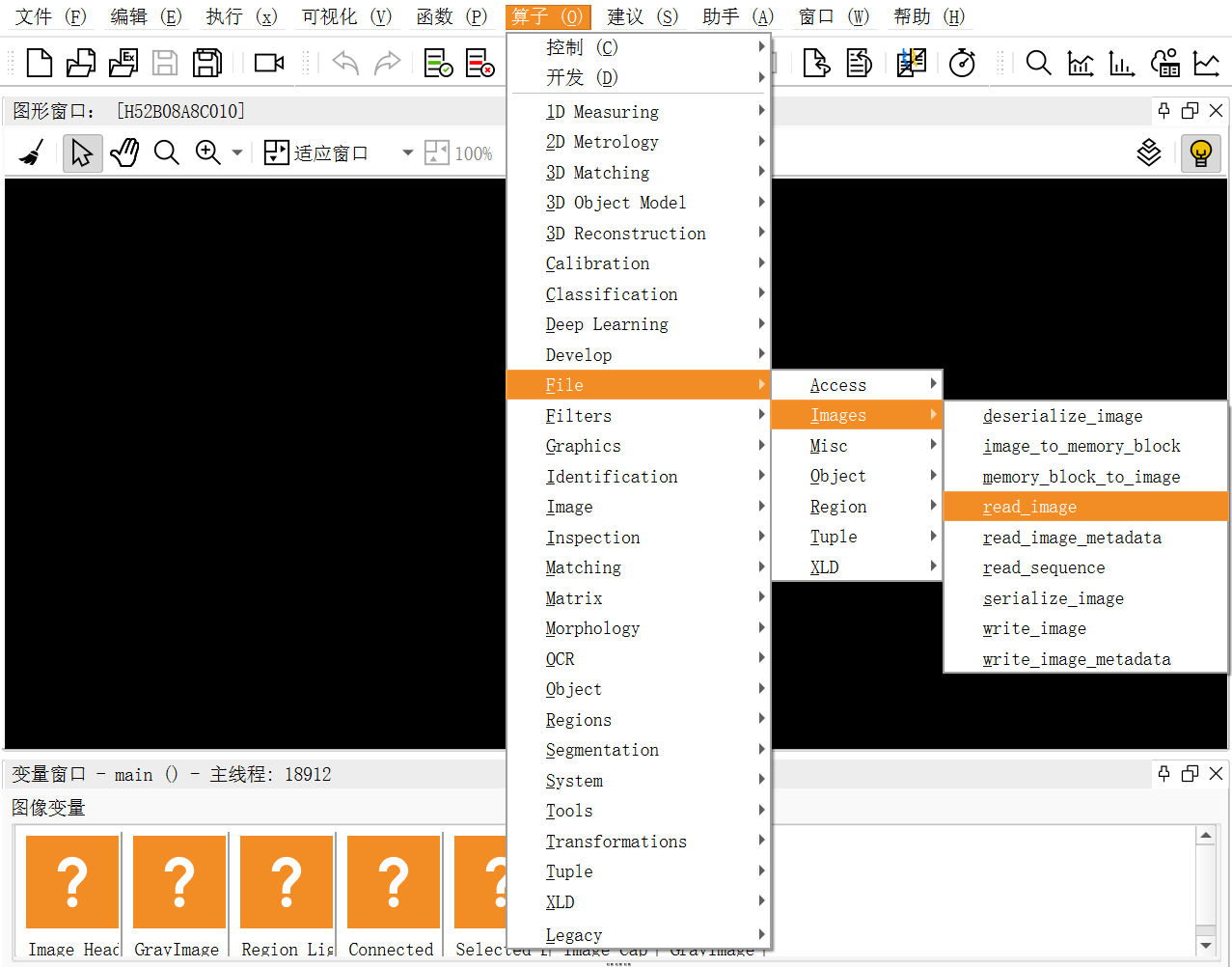Open the 函数 (P) menu

click(452, 16)
